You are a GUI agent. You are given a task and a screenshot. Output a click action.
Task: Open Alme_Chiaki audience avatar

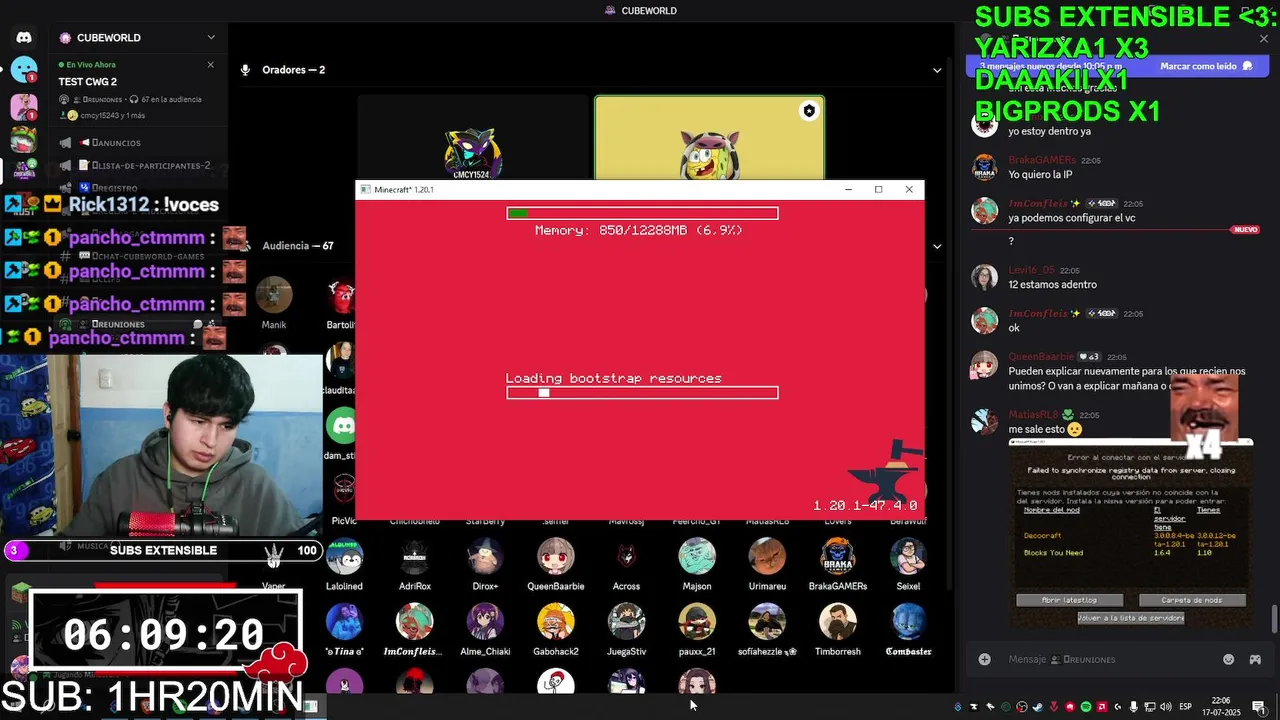tap(485, 622)
